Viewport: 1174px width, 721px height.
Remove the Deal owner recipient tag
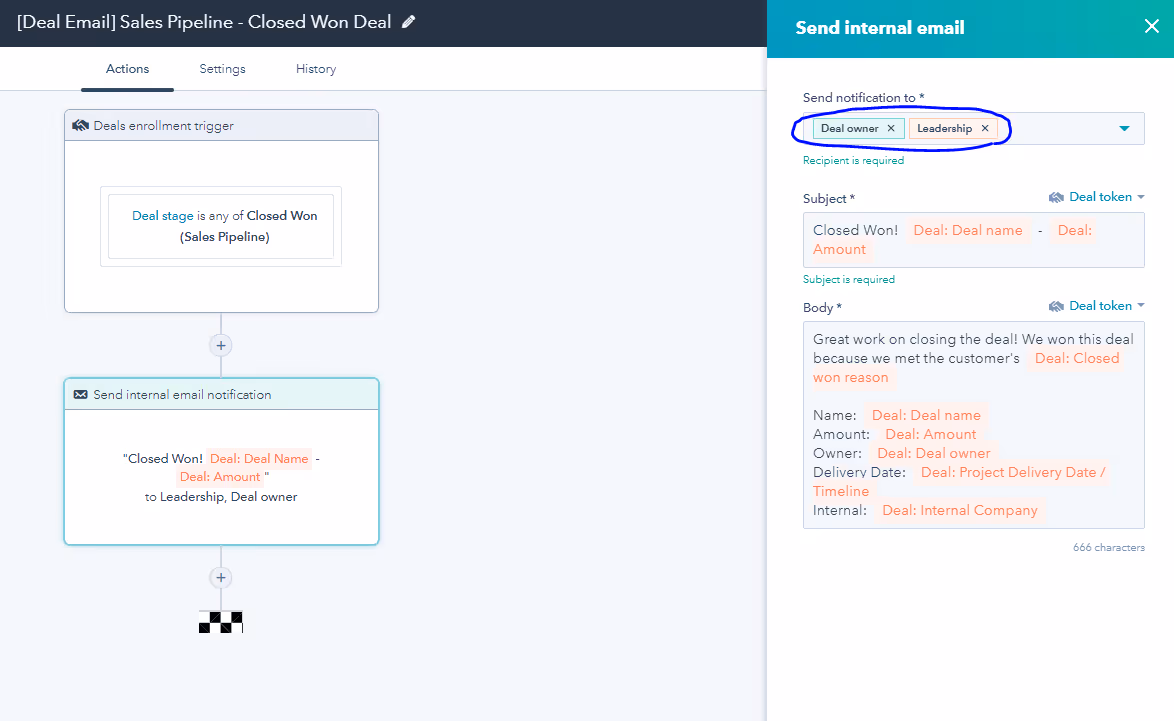tap(890, 128)
